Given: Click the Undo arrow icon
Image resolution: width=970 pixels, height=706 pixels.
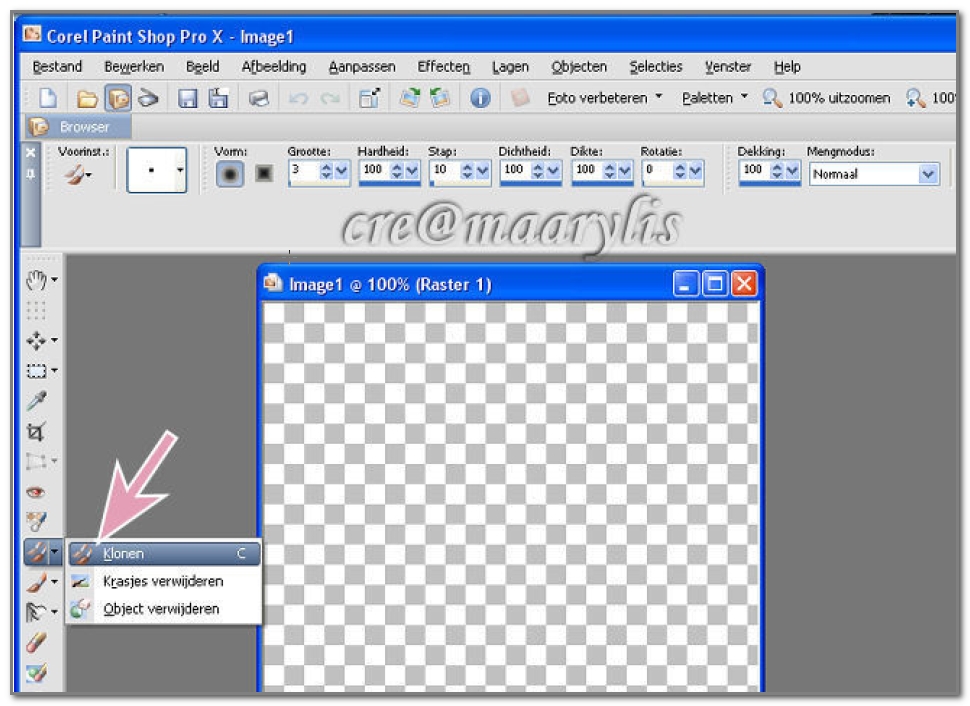Looking at the screenshot, I should pyautogui.click(x=299, y=98).
